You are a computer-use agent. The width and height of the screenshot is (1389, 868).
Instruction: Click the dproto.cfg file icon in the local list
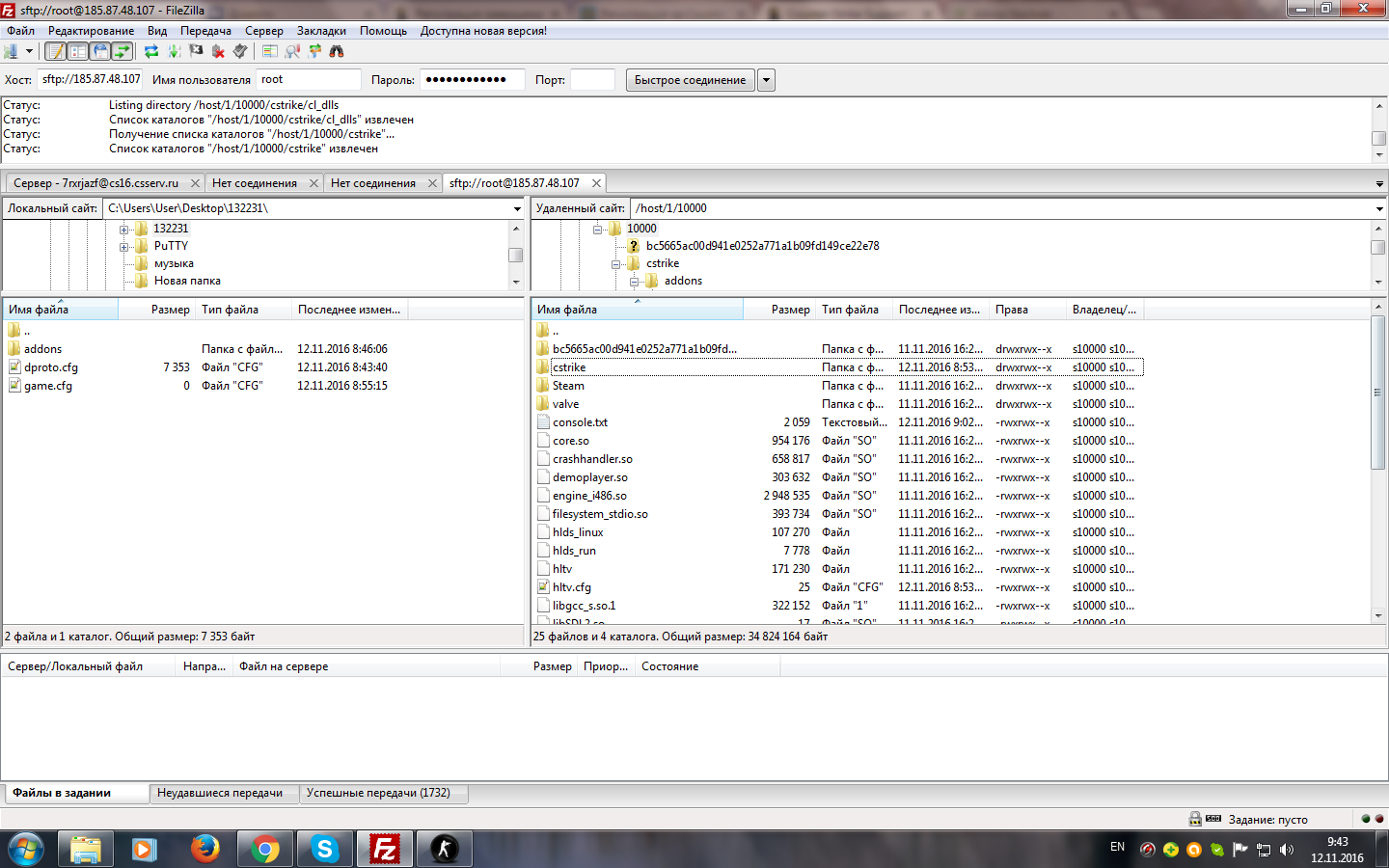[14, 367]
